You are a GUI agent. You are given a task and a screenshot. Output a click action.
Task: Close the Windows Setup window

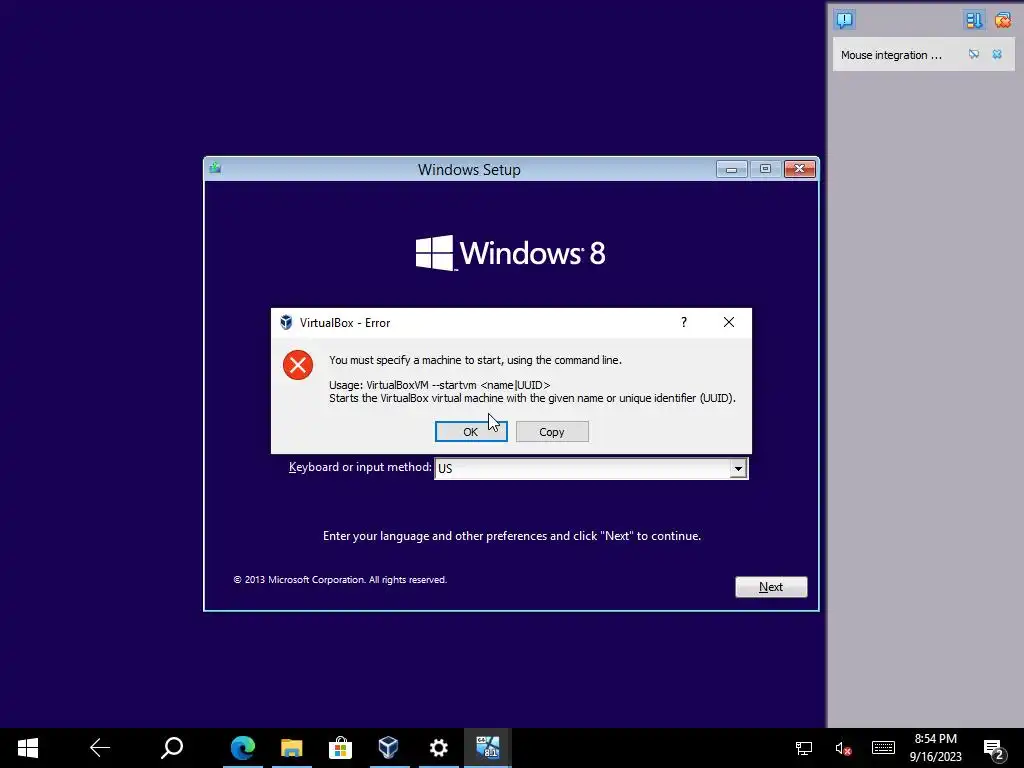(x=799, y=169)
